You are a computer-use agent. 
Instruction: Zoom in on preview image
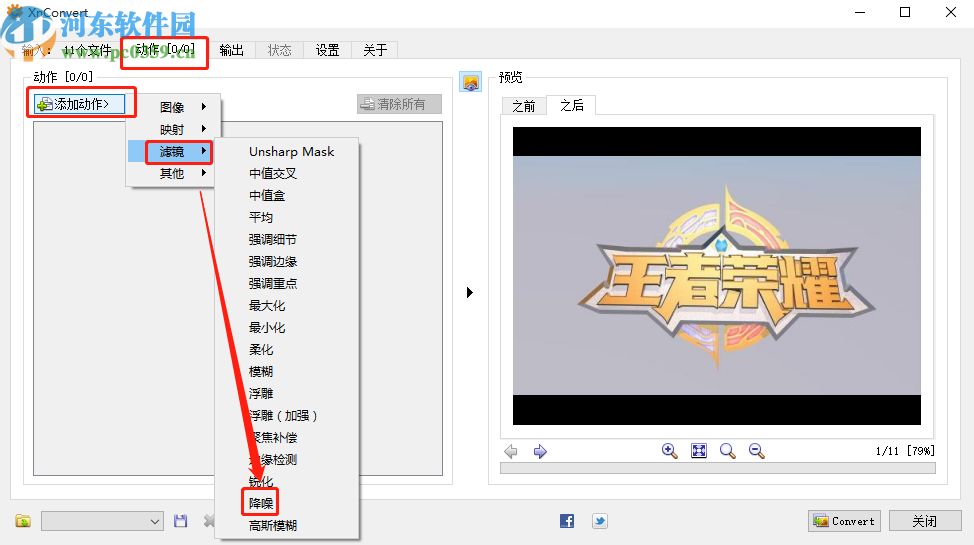669,451
